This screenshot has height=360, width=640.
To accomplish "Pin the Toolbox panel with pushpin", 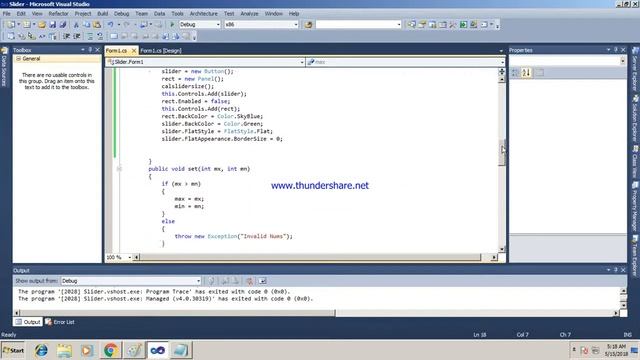I will pyautogui.click(x=90, y=50).
